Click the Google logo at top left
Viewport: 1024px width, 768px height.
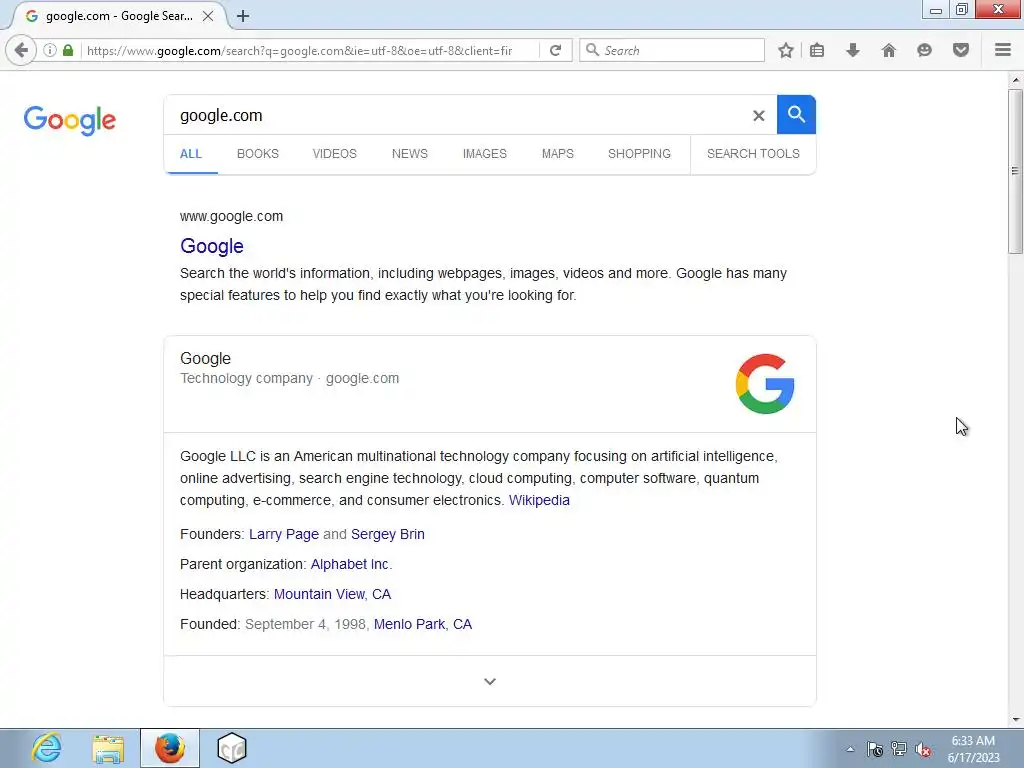pyautogui.click(x=70, y=120)
